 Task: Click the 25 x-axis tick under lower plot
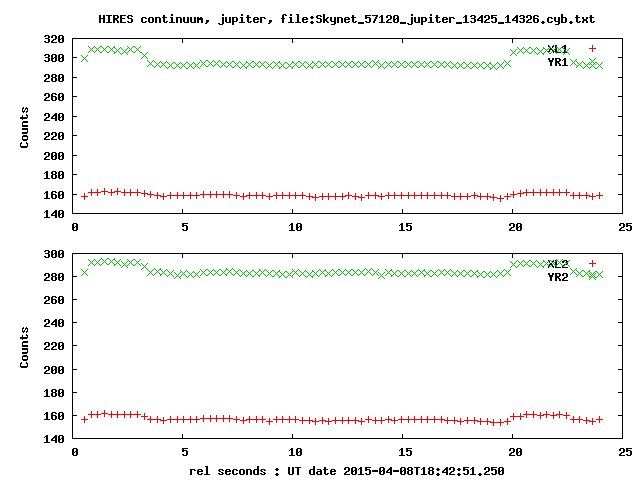click(625, 452)
